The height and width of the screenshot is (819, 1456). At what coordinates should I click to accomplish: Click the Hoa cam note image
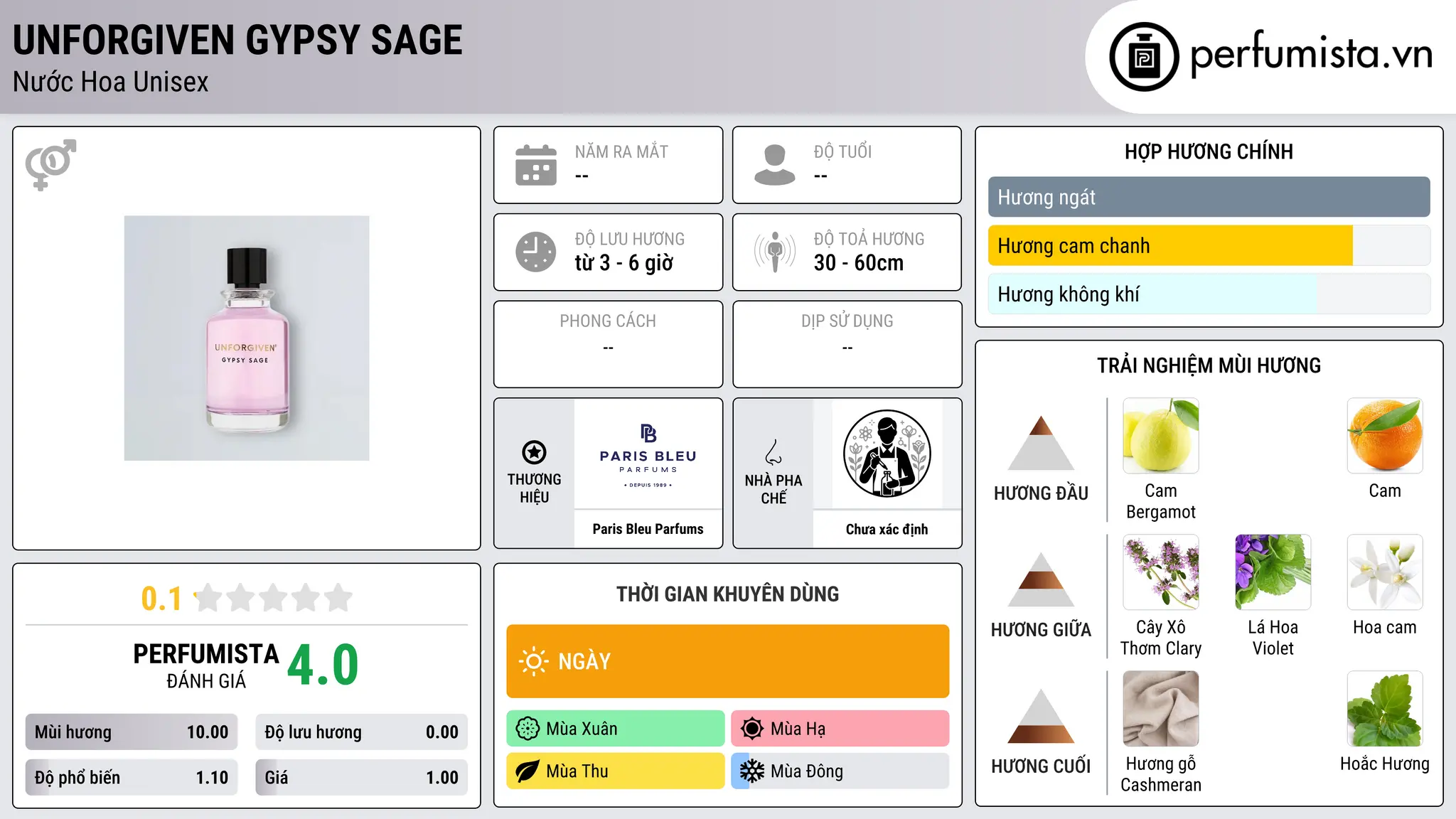tap(1385, 572)
